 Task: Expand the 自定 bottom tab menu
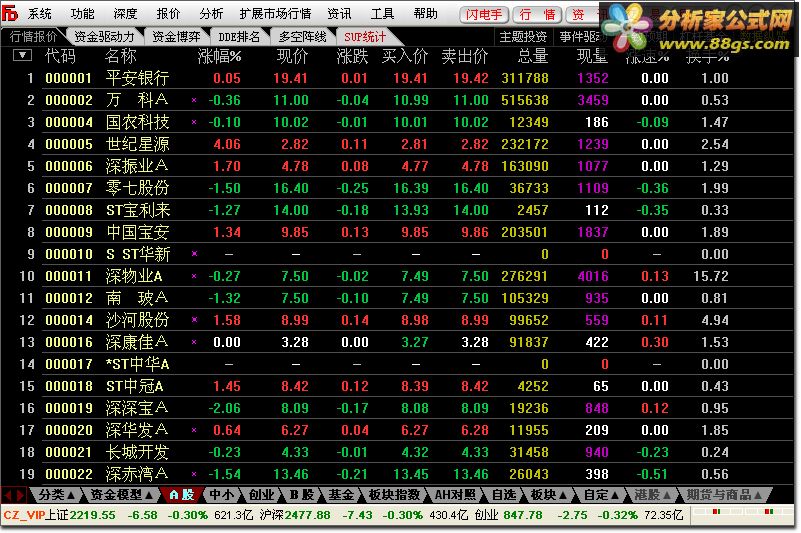click(x=601, y=495)
